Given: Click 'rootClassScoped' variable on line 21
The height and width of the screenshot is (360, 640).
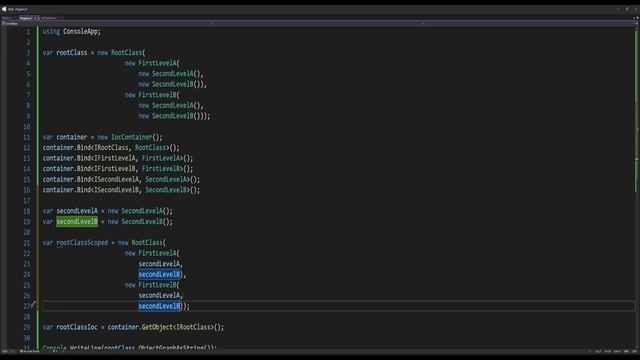Looking at the screenshot, I should [x=82, y=243].
